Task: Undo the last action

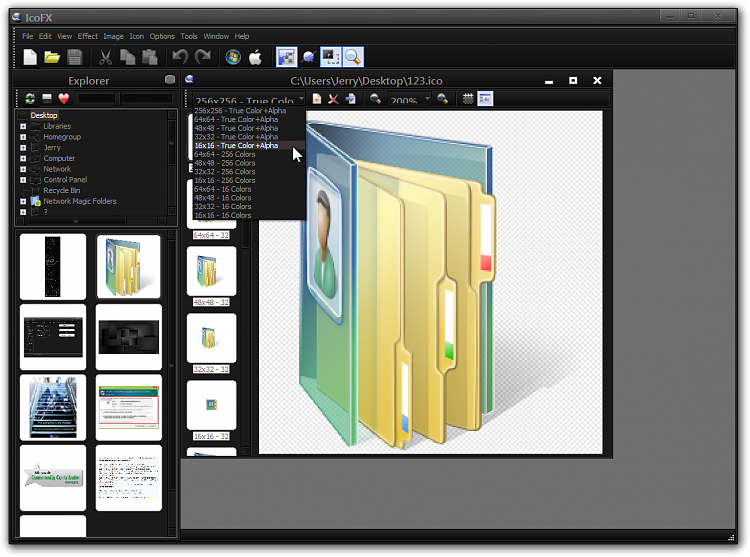Action: pos(180,57)
